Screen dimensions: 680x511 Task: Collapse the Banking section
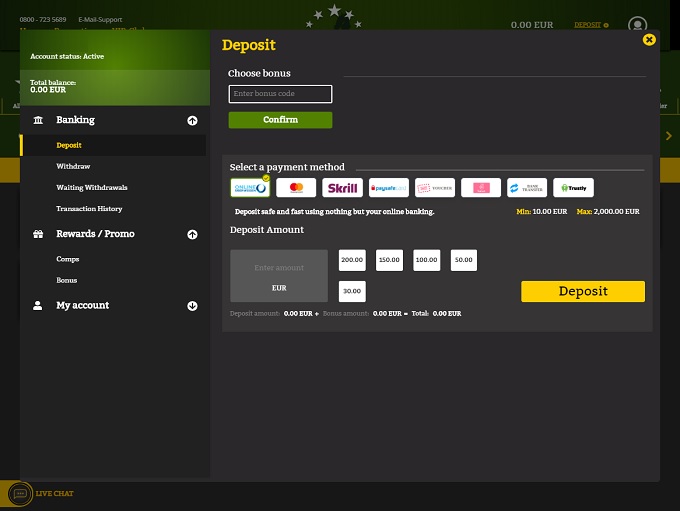[192, 121]
